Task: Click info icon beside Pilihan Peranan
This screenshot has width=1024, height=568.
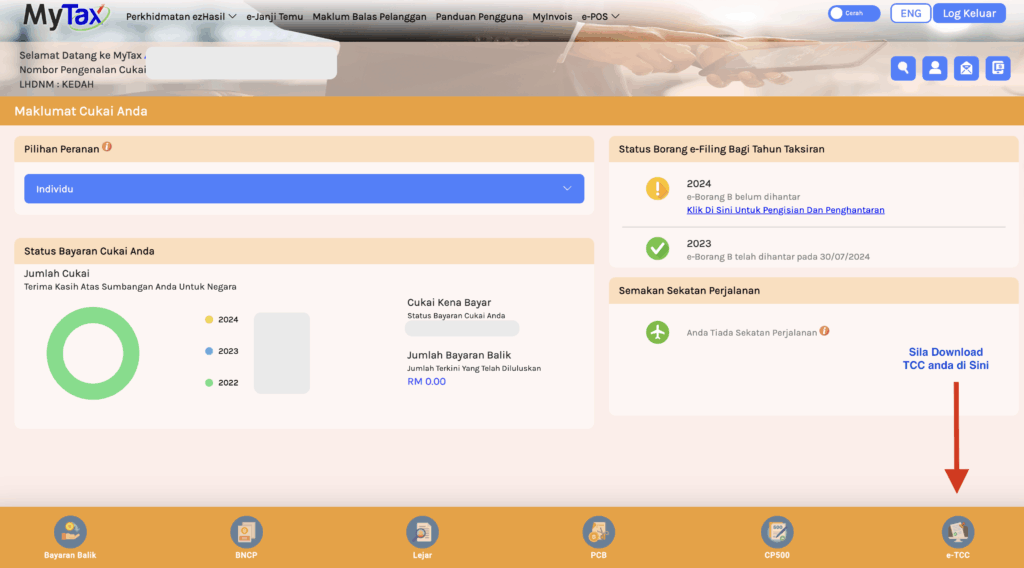Action: (107, 147)
